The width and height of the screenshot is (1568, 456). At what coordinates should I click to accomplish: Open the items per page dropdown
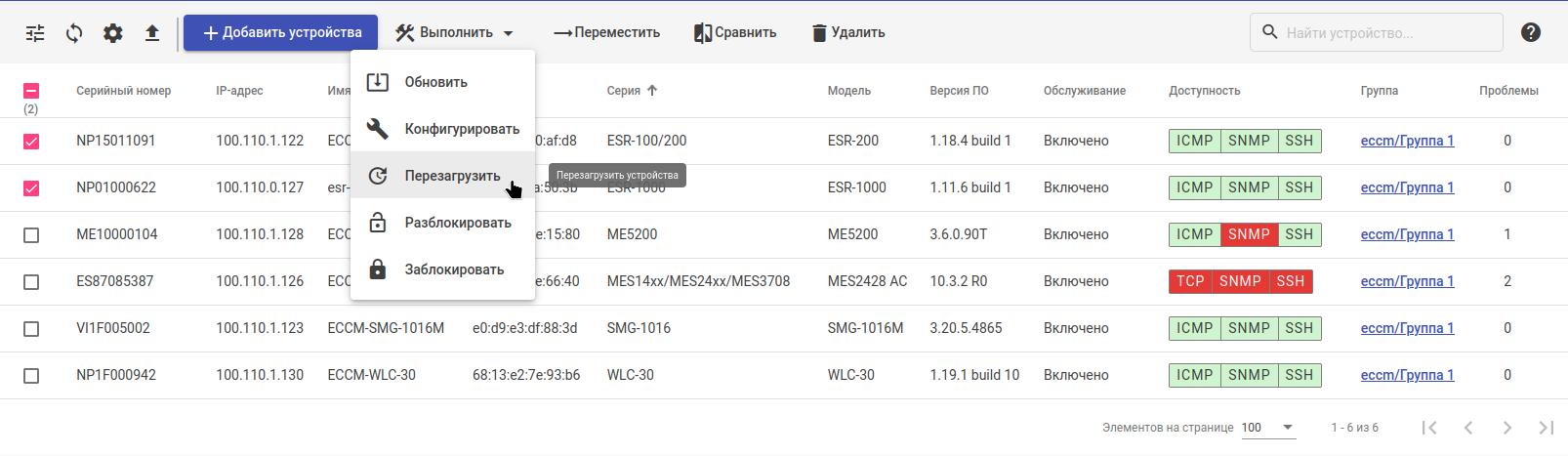tap(1268, 428)
